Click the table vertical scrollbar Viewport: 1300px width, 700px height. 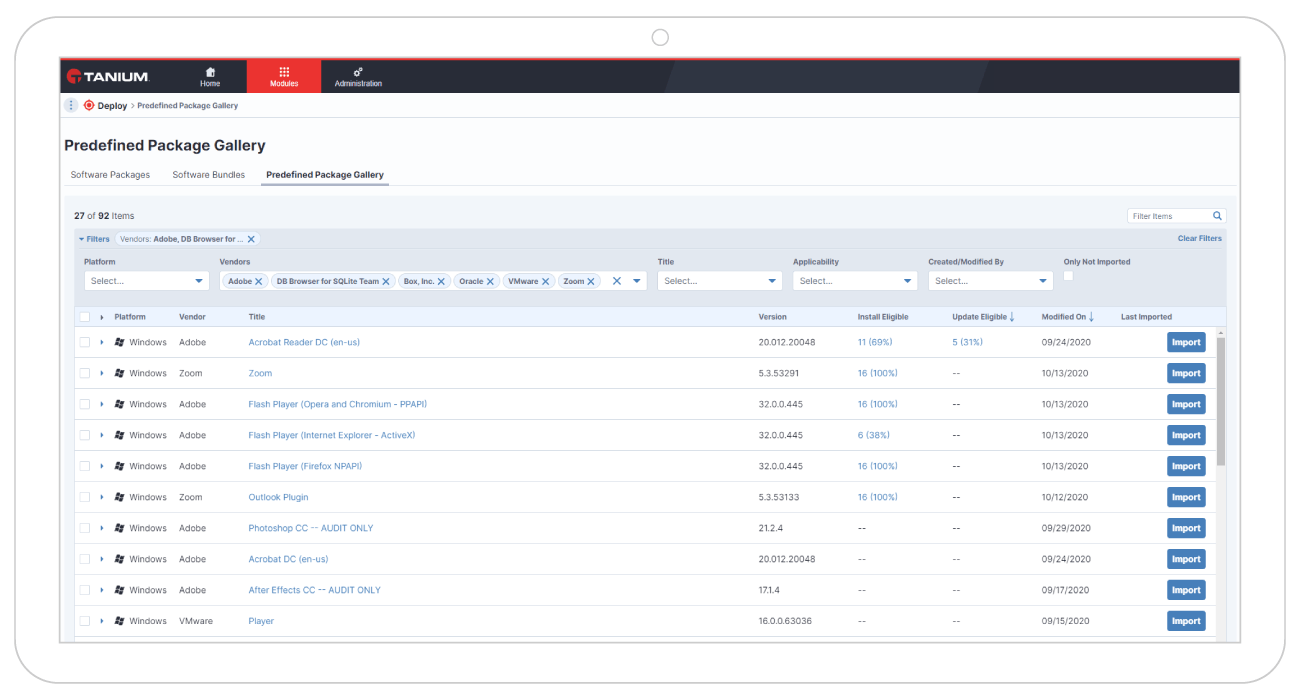click(x=1221, y=400)
